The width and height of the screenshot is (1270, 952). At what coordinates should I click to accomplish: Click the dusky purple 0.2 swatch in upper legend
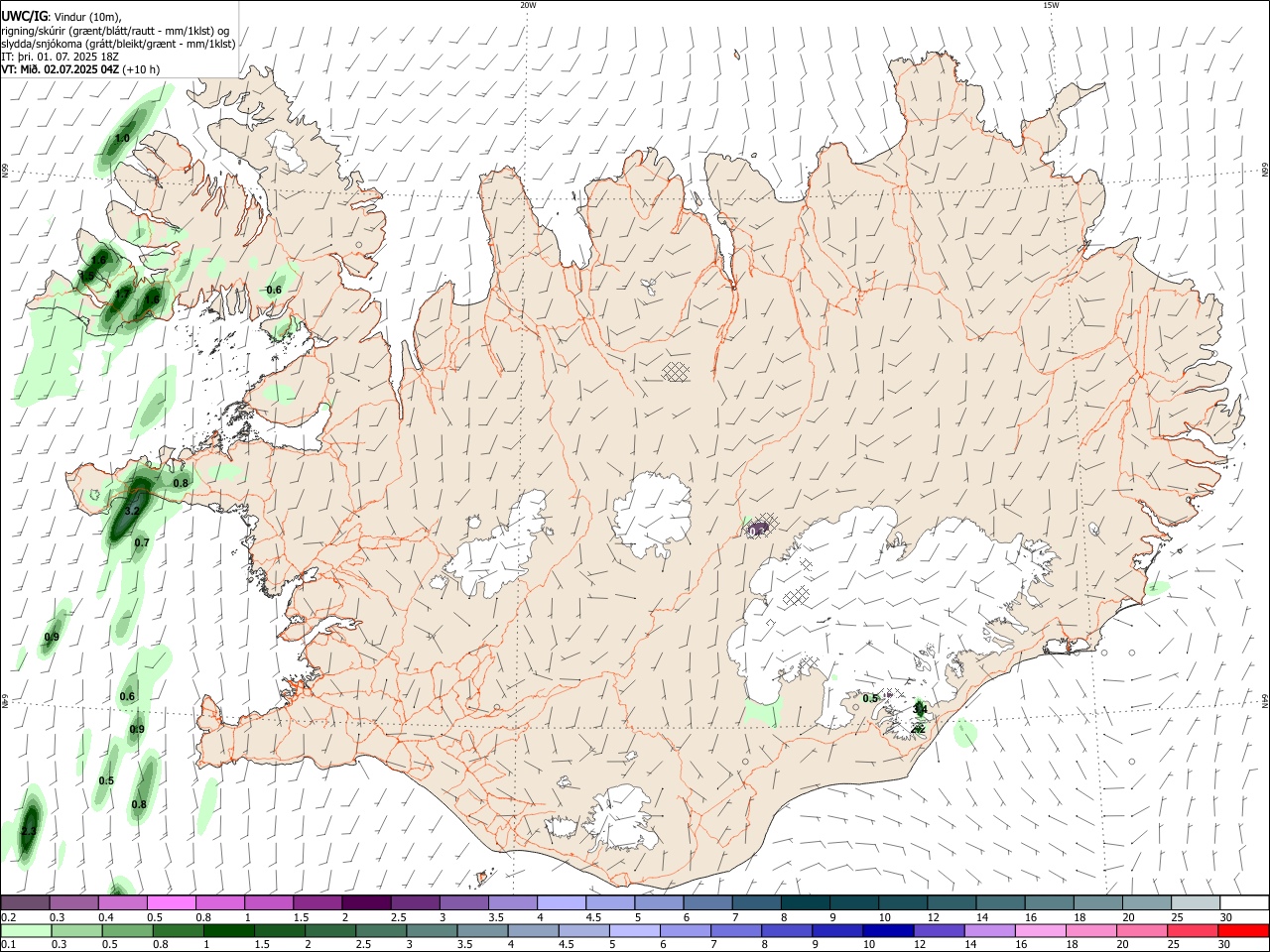click(25, 902)
